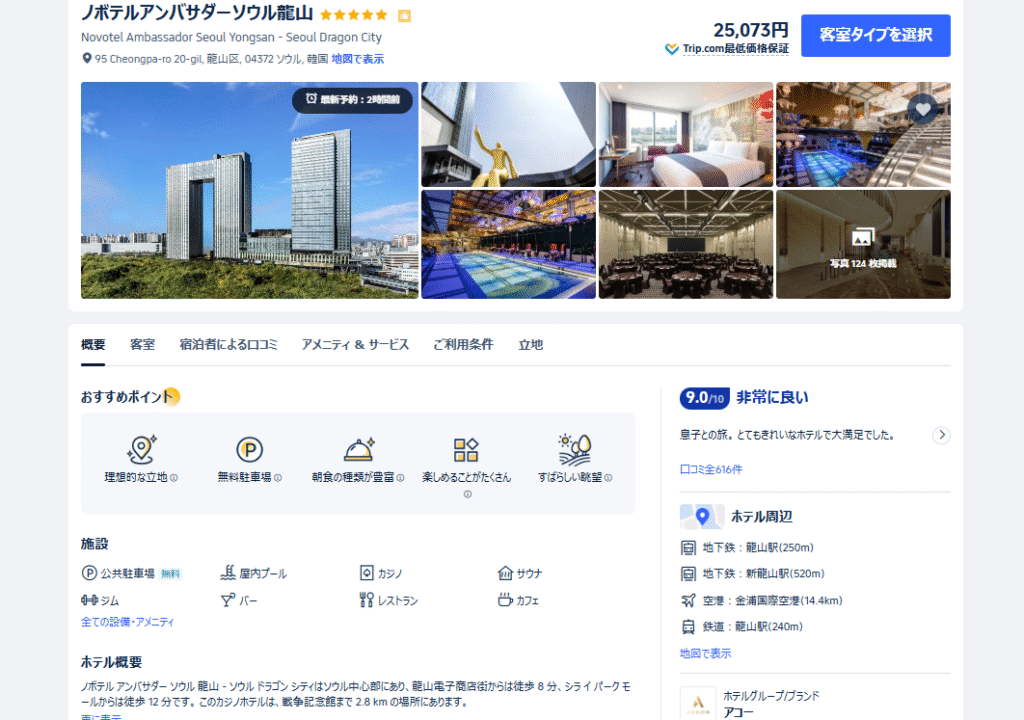Open the main hotel towers exterior photo
Viewport: 1024px width, 720px height.
(249, 190)
